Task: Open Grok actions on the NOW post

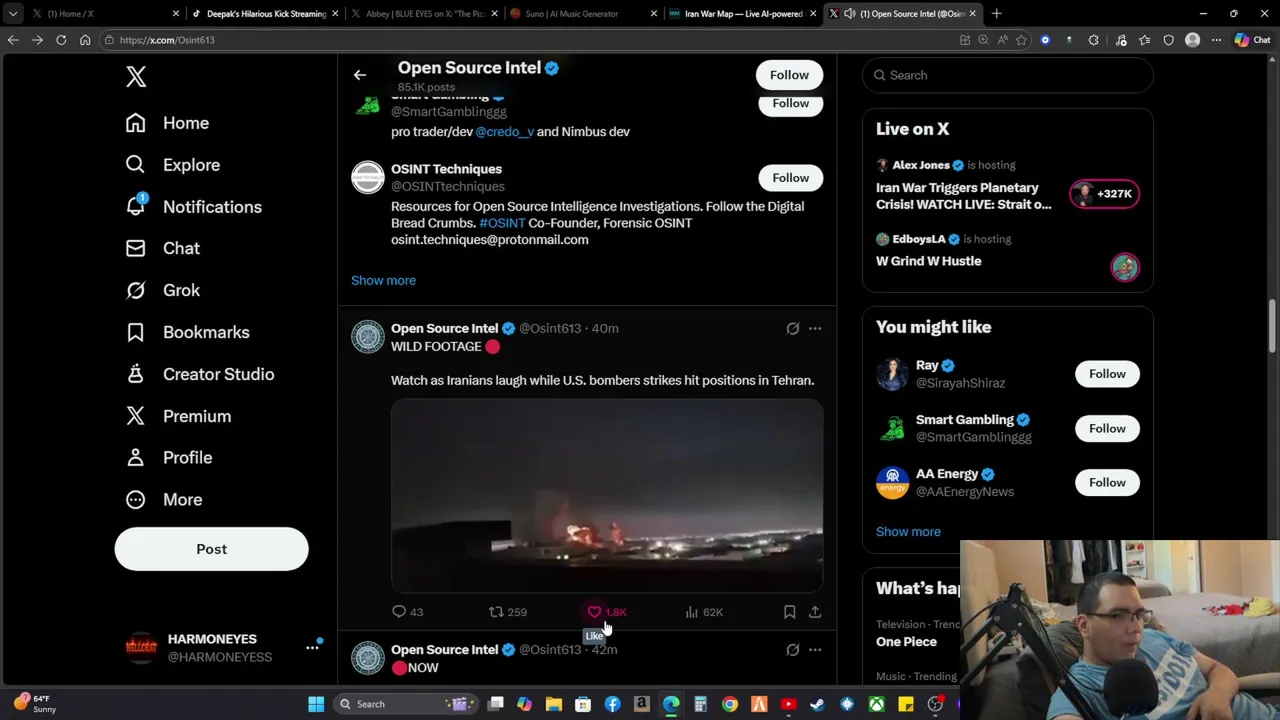Action: coord(793,650)
